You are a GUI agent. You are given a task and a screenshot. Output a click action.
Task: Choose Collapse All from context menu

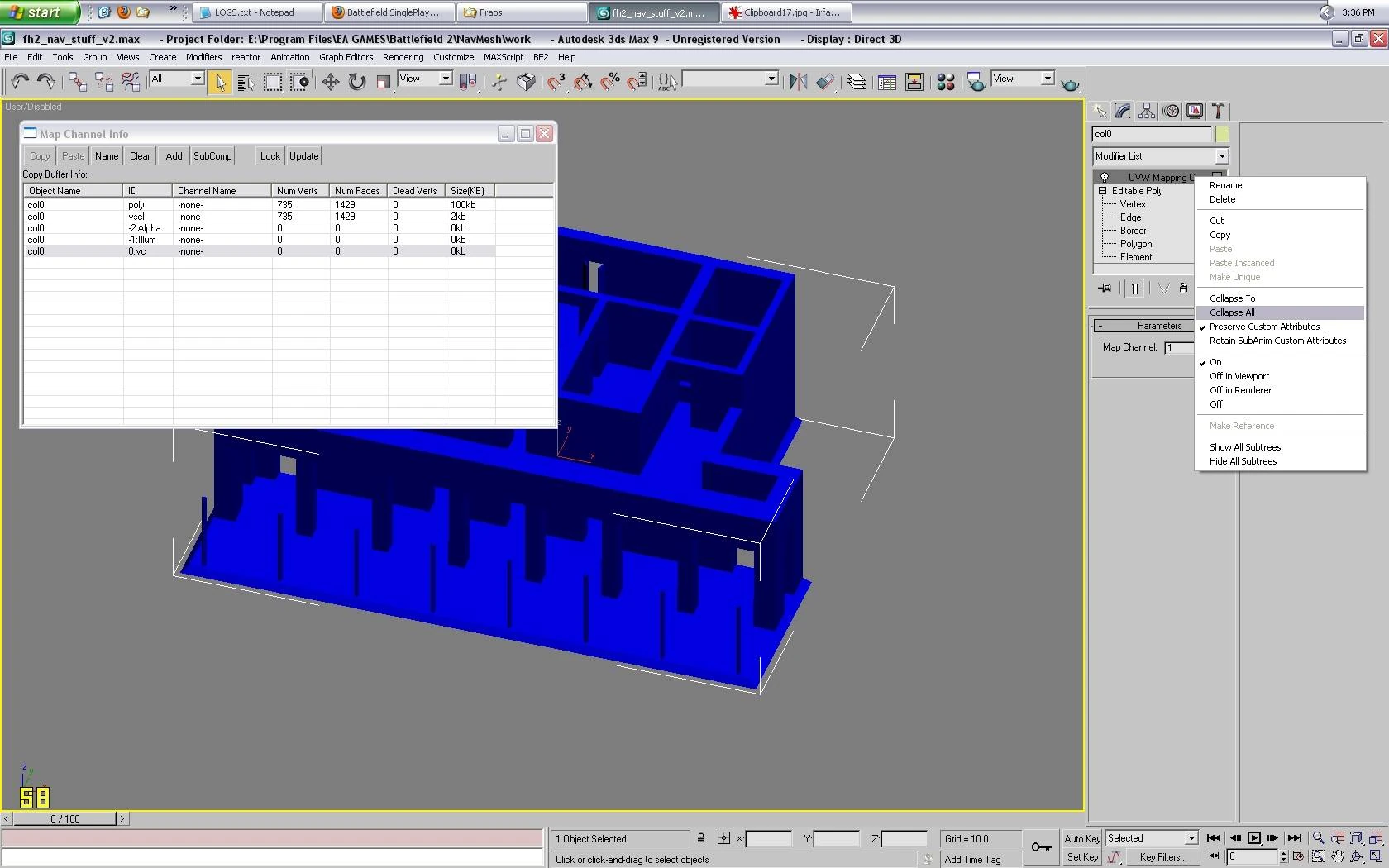1232,312
